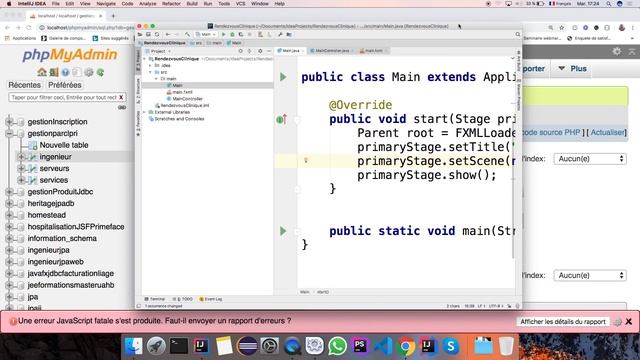Collapse the gestionparcipri database node

click(x=9, y=133)
